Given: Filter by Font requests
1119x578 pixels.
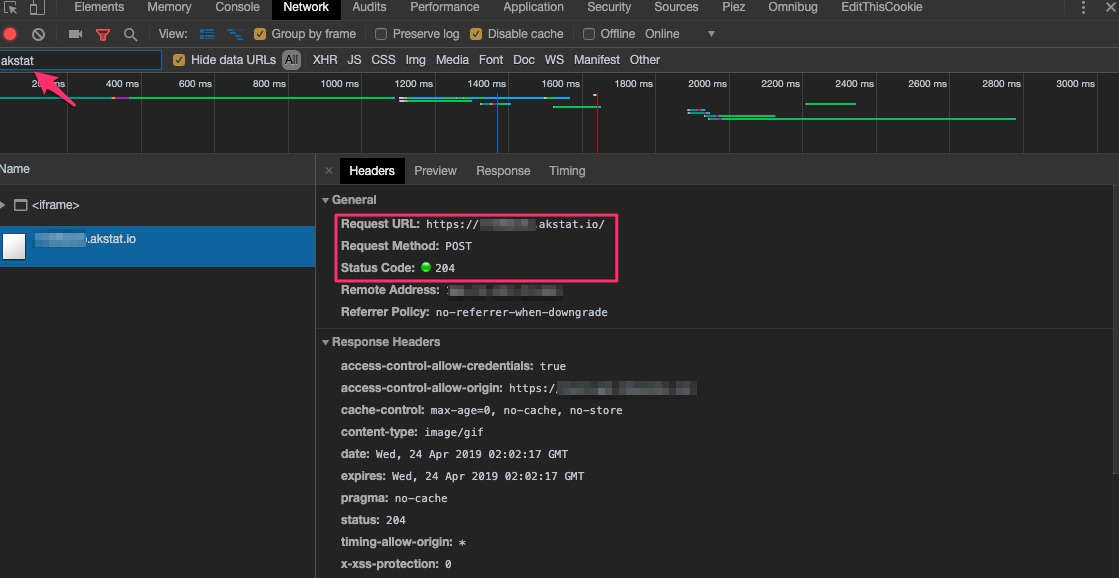Looking at the screenshot, I should pos(491,60).
